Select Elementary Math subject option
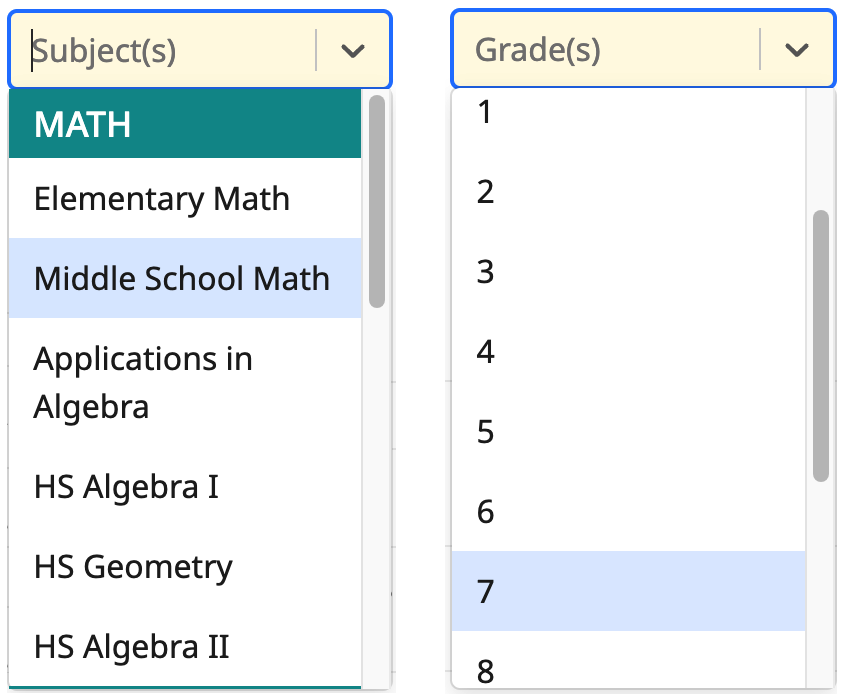 [162, 199]
